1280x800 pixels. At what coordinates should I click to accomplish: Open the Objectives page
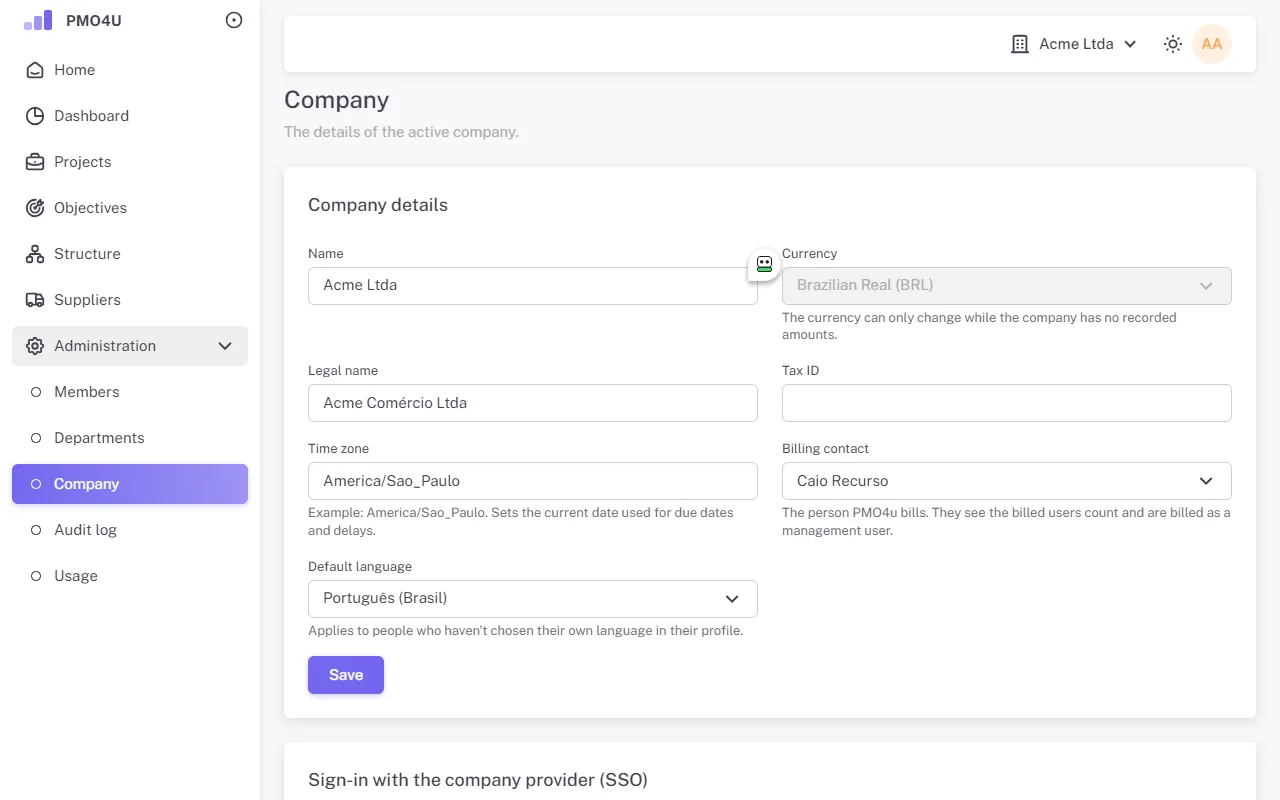pos(130,208)
